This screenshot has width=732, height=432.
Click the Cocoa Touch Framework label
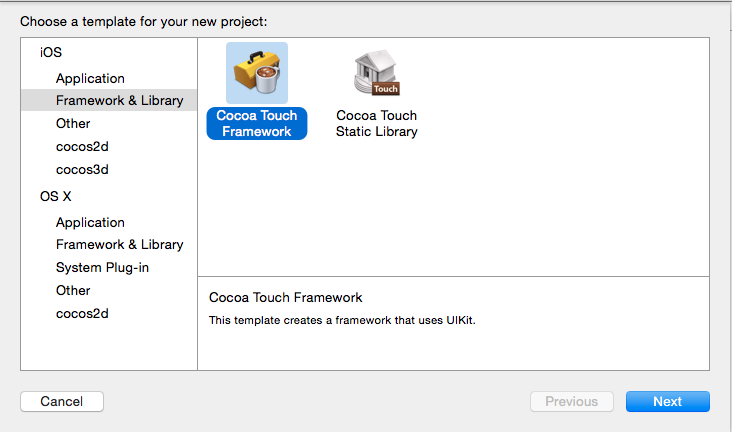(x=257, y=124)
